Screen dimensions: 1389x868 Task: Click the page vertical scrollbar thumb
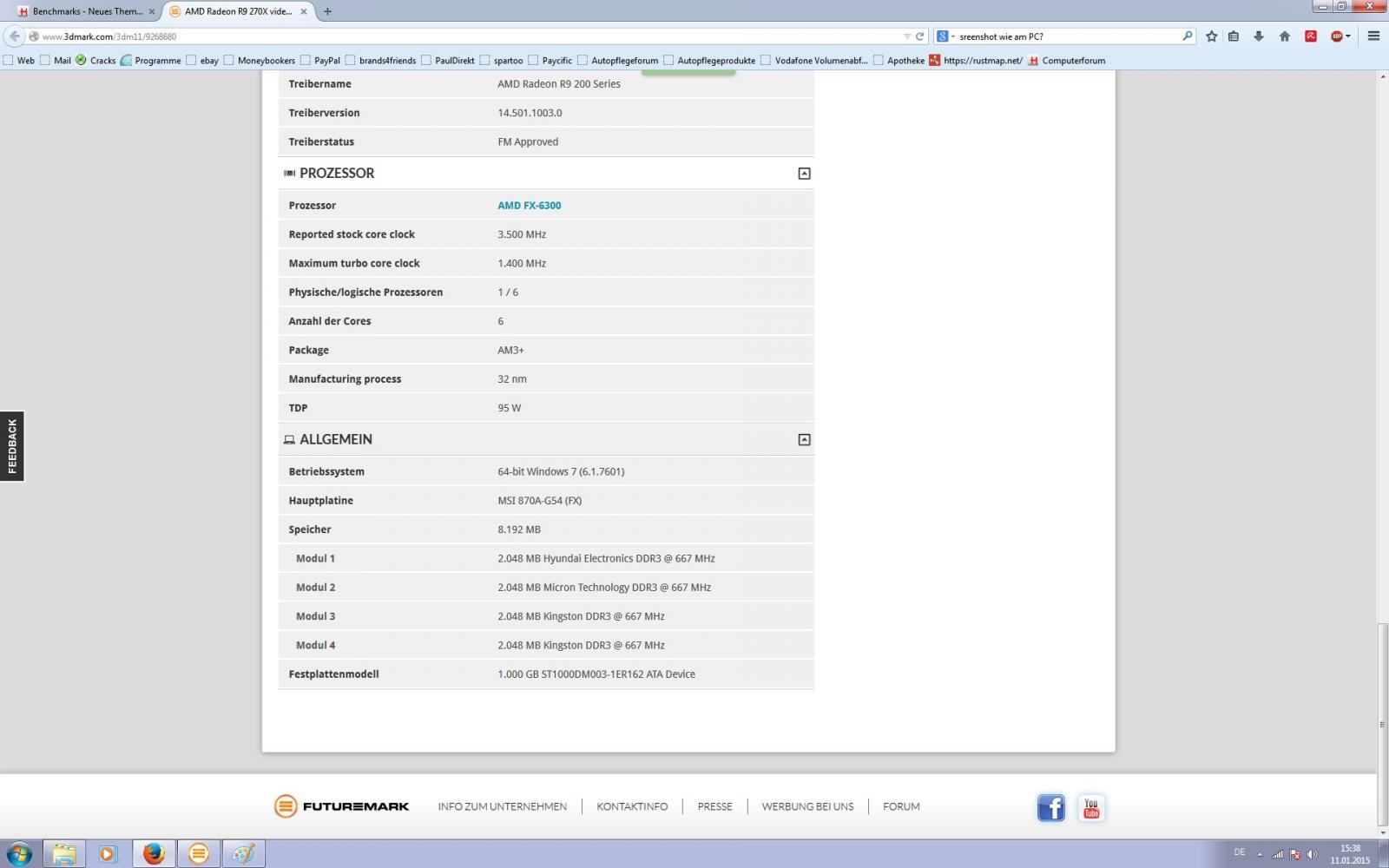tap(1382, 725)
